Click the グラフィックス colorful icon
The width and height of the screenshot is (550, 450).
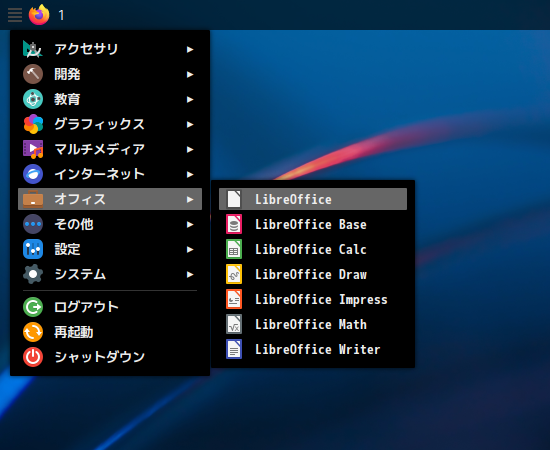(33, 124)
